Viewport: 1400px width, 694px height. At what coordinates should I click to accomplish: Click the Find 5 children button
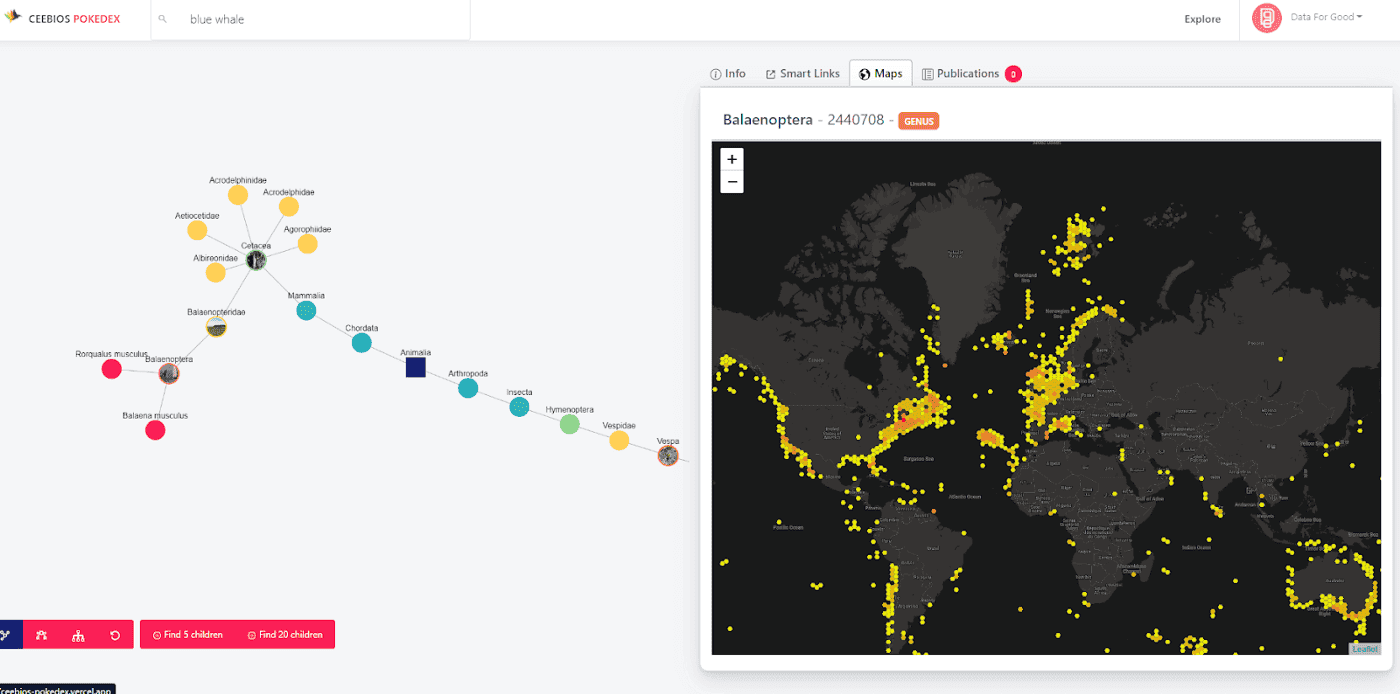187,634
